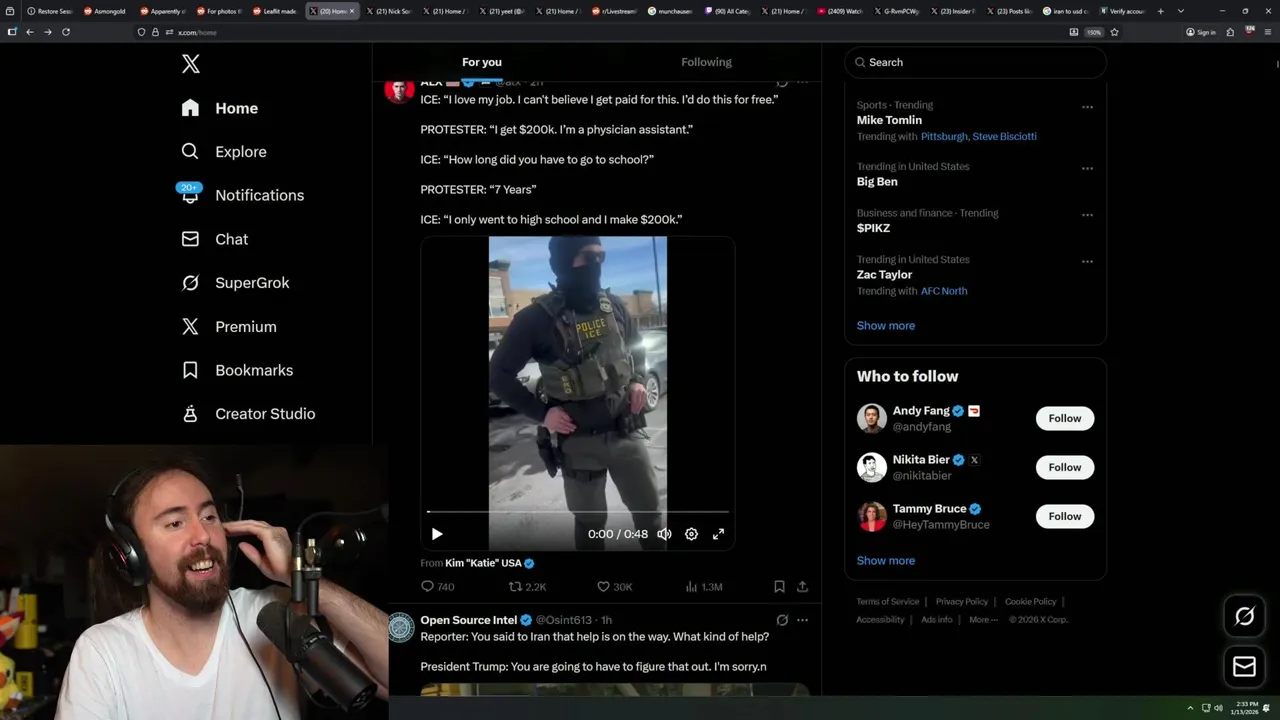Reload the current page
Screen dimensions: 1280x720
click(x=66, y=32)
